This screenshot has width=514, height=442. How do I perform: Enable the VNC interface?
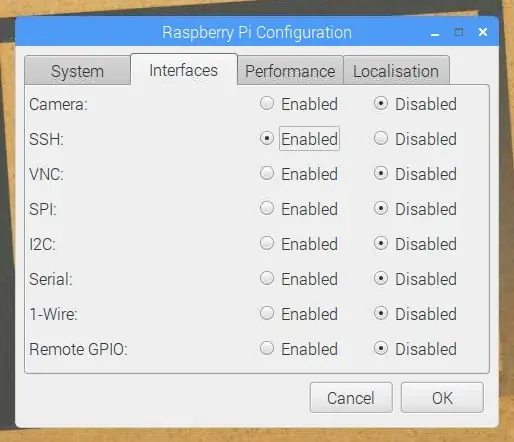[x=267, y=173]
